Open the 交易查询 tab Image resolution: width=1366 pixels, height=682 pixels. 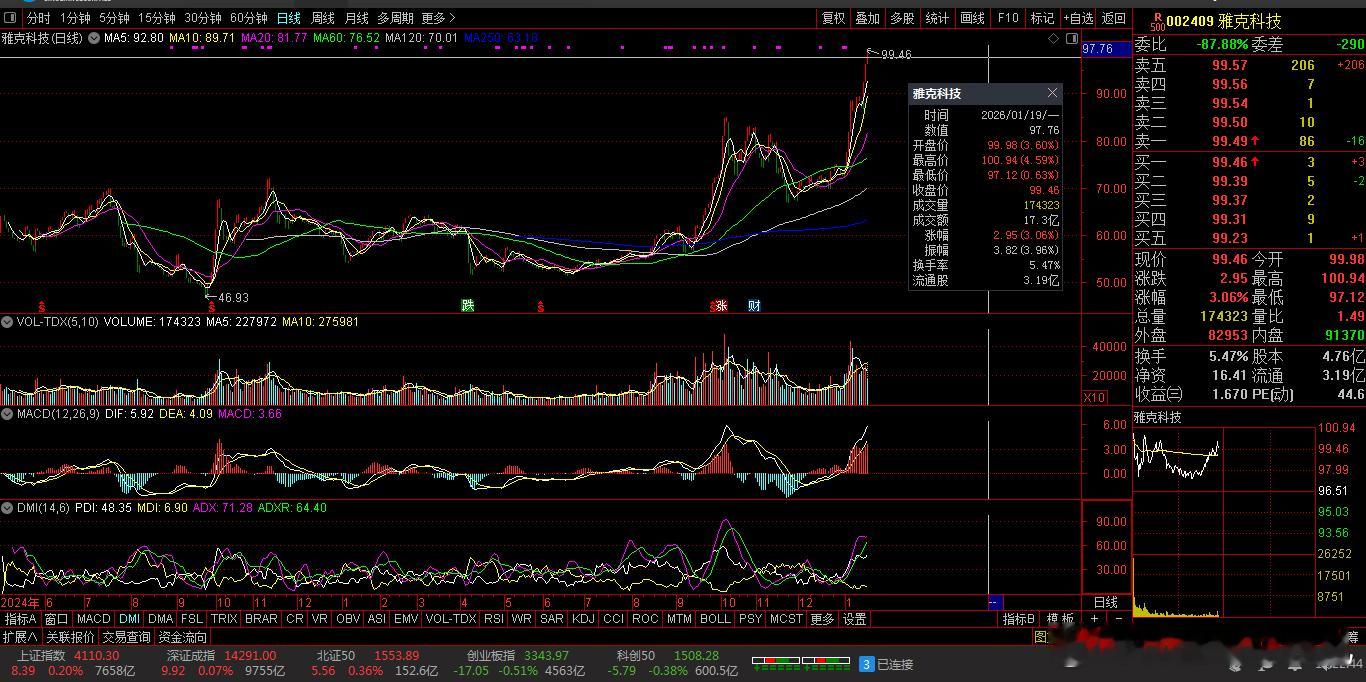(126, 637)
